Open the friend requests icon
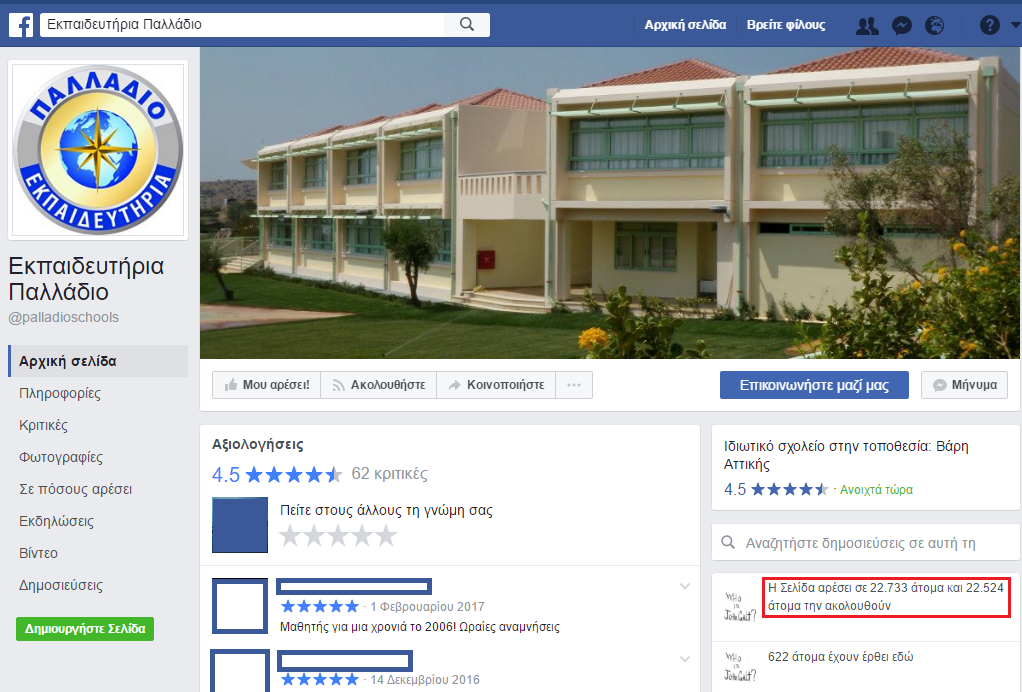The height and width of the screenshot is (692, 1022). 867,25
